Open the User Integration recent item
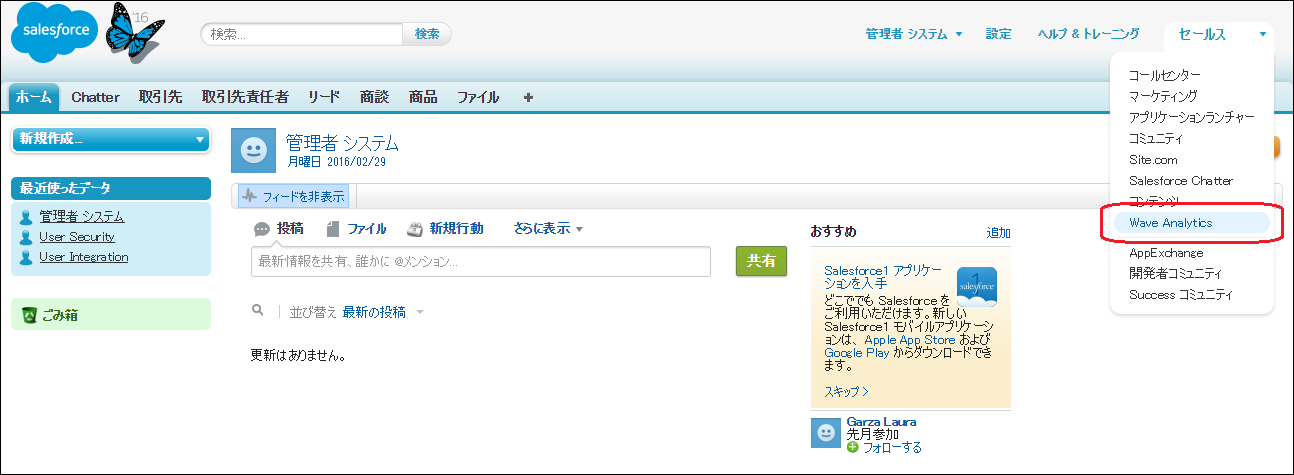Viewport: 1294px width, 475px height. [84, 257]
